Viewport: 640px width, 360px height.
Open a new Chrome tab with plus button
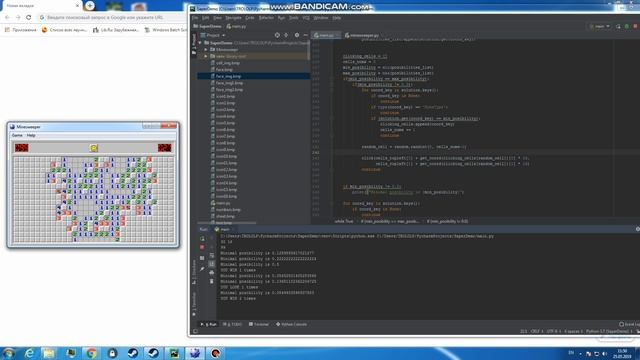(90, 6)
